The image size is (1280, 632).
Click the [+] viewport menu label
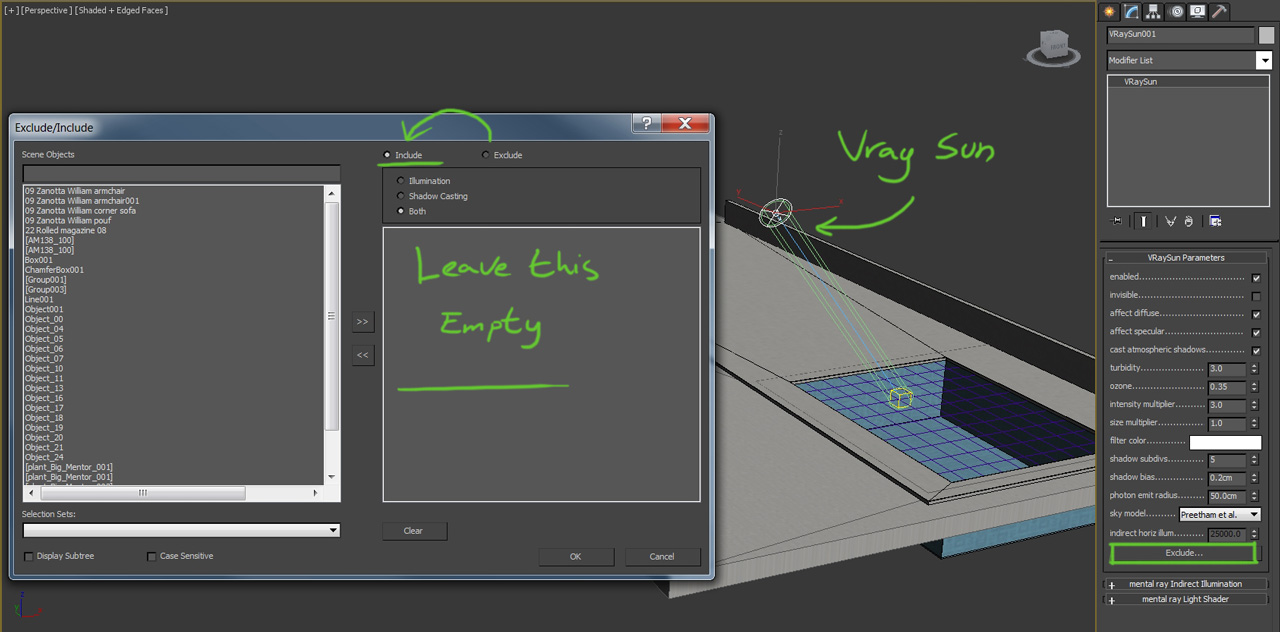pos(11,10)
